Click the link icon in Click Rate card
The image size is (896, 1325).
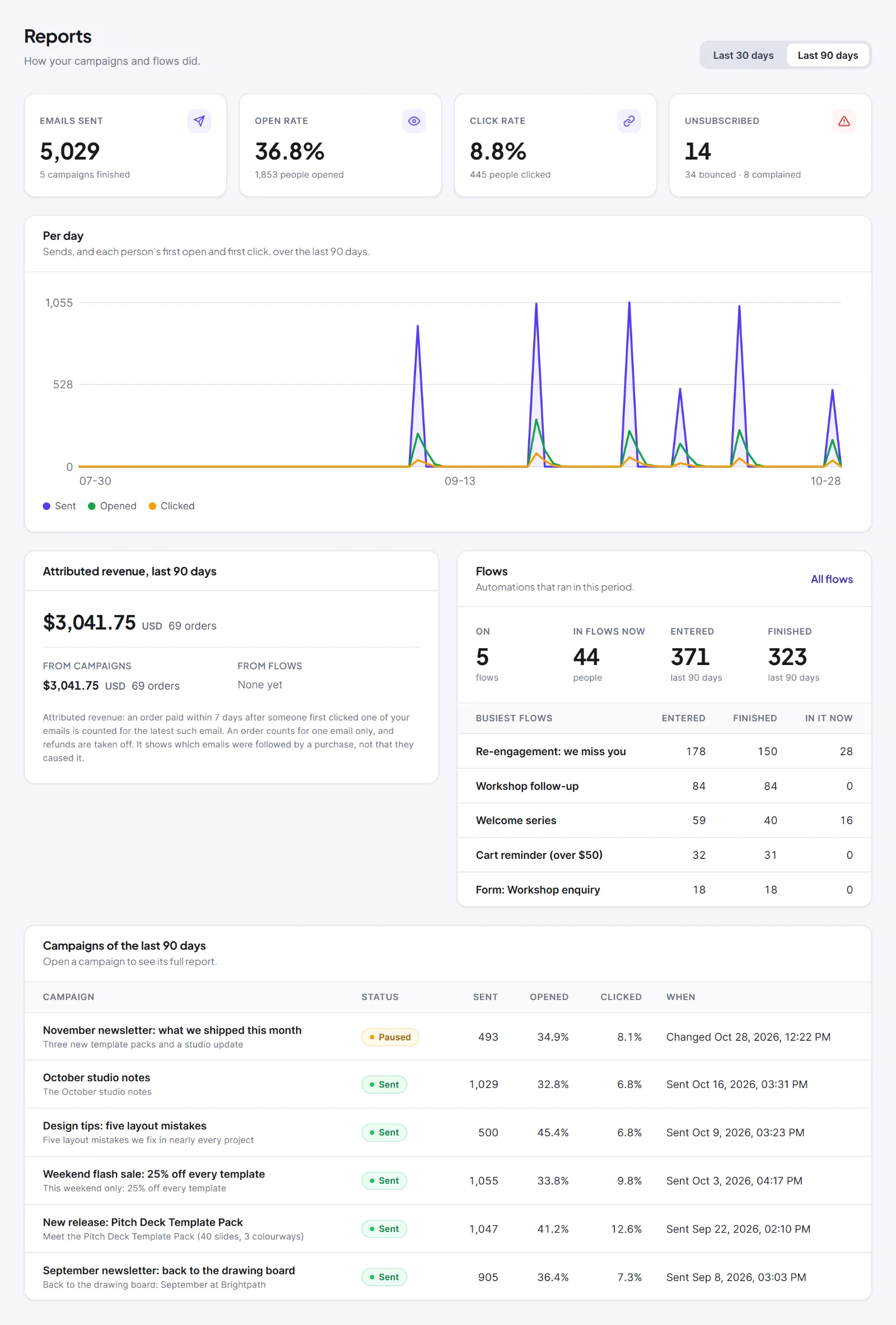pos(629,121)
